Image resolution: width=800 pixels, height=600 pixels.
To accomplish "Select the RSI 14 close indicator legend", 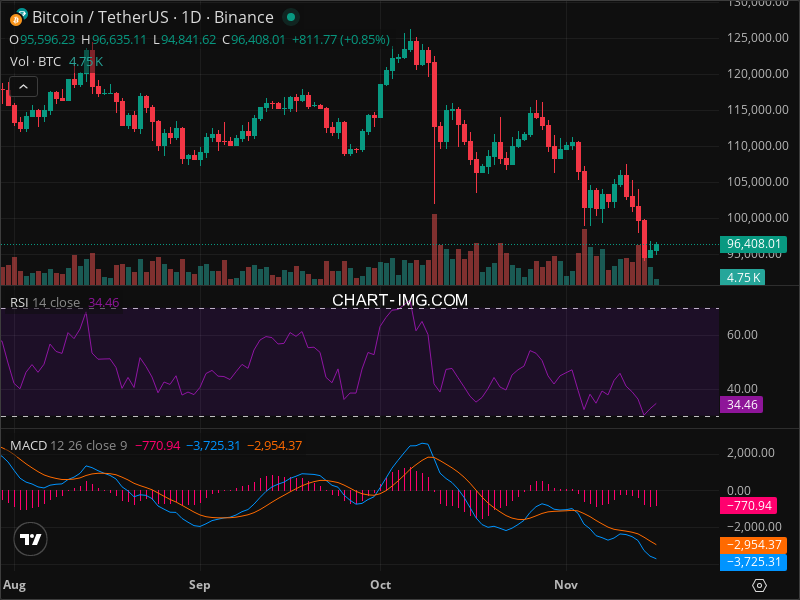I will tap(45, 302).
